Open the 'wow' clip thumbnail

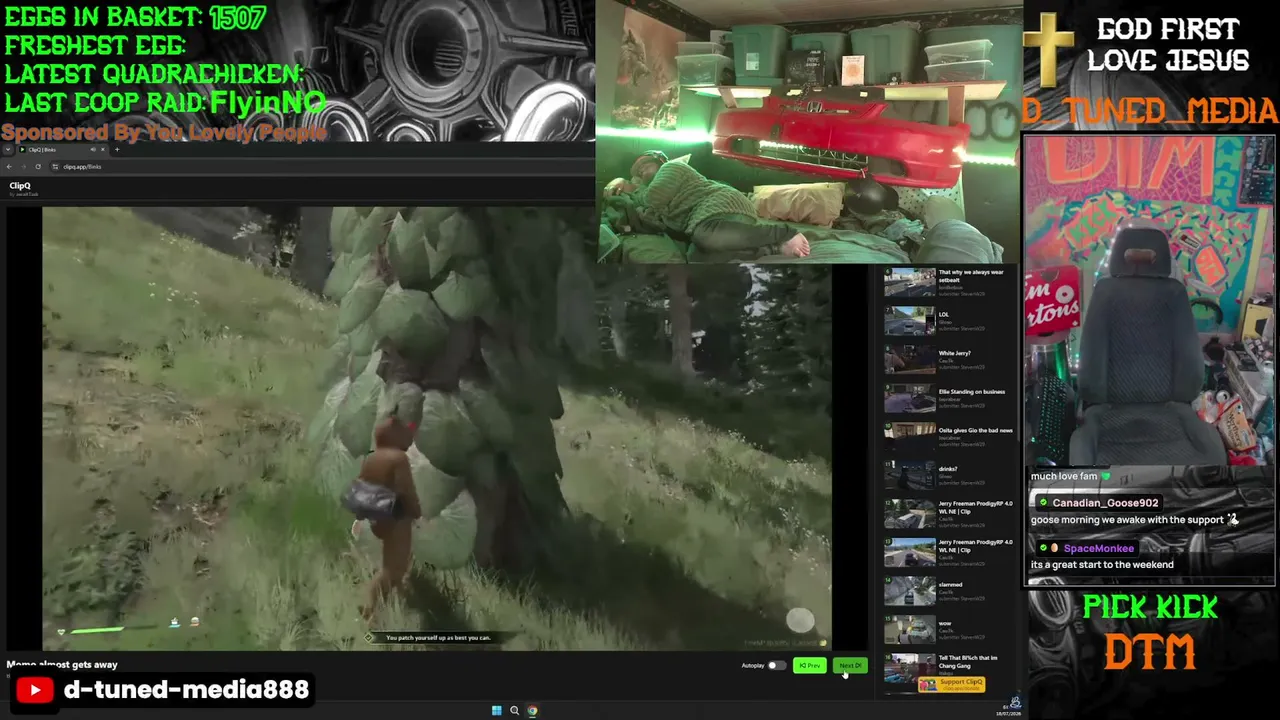tap(909, 630)
